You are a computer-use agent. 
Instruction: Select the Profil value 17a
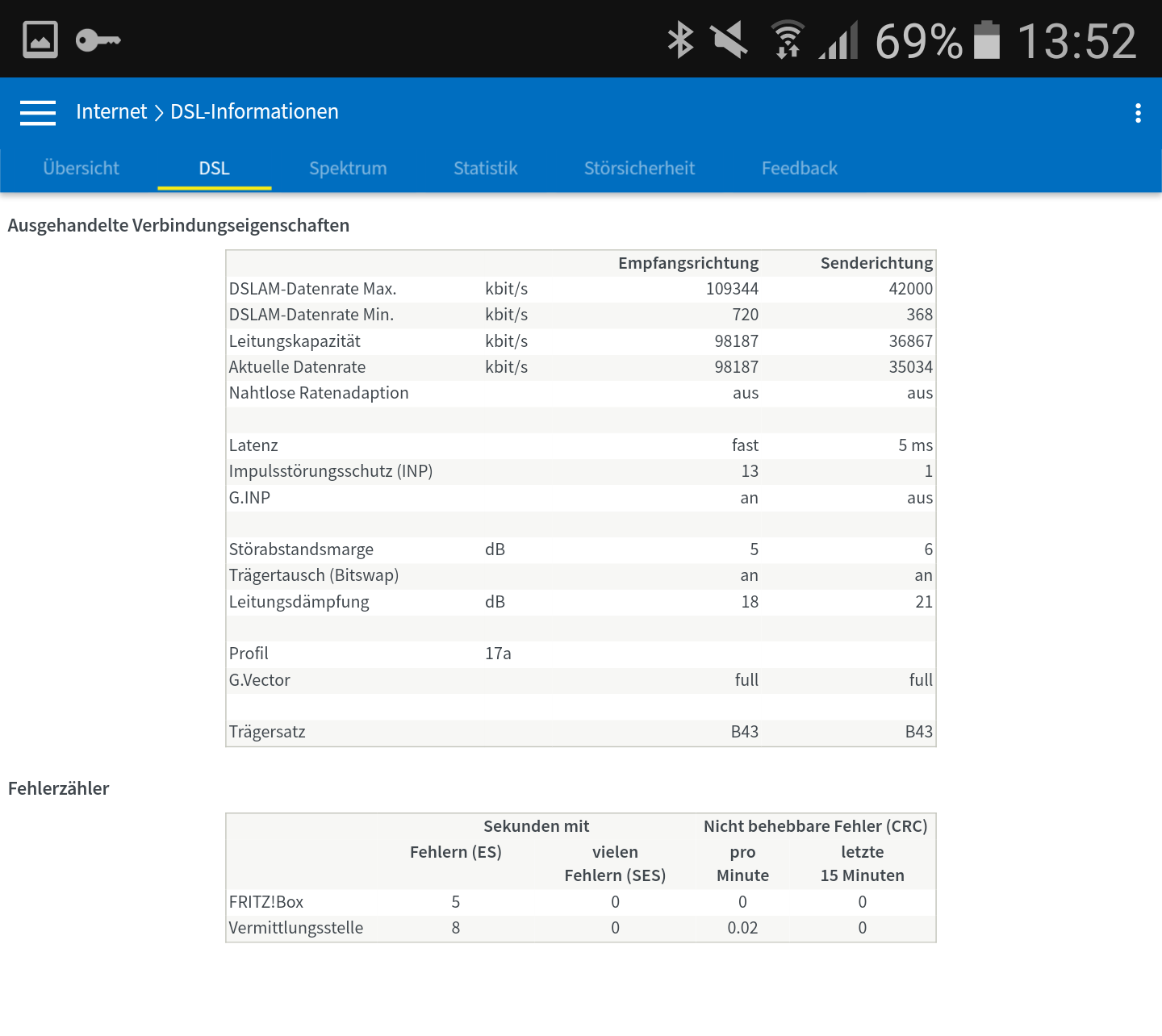point(498,654)
